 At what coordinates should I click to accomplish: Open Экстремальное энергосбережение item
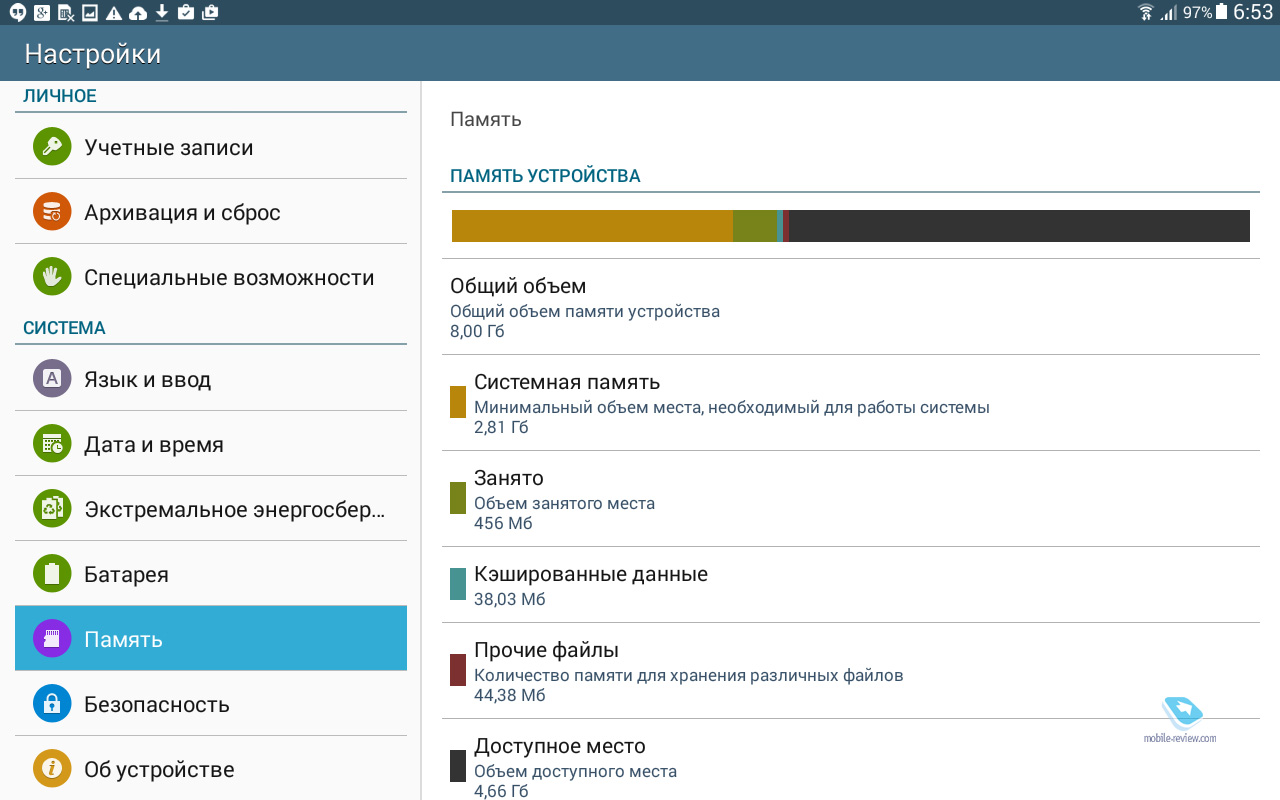(211, 509)
